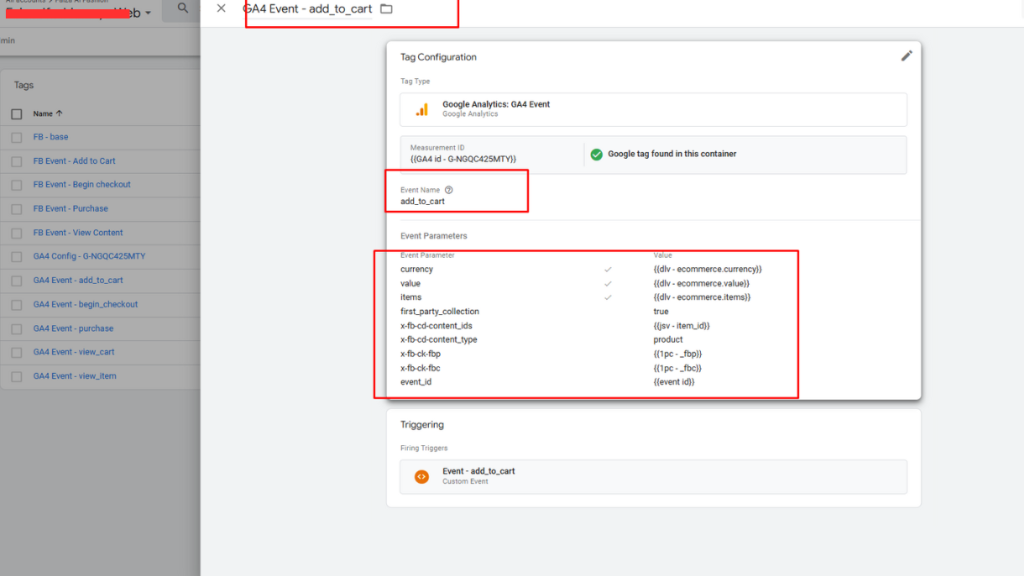Image resolution: width=1024 pixels, height=576 pixels.
Task: Open the FB - base tag
Action: coord(51,137)
